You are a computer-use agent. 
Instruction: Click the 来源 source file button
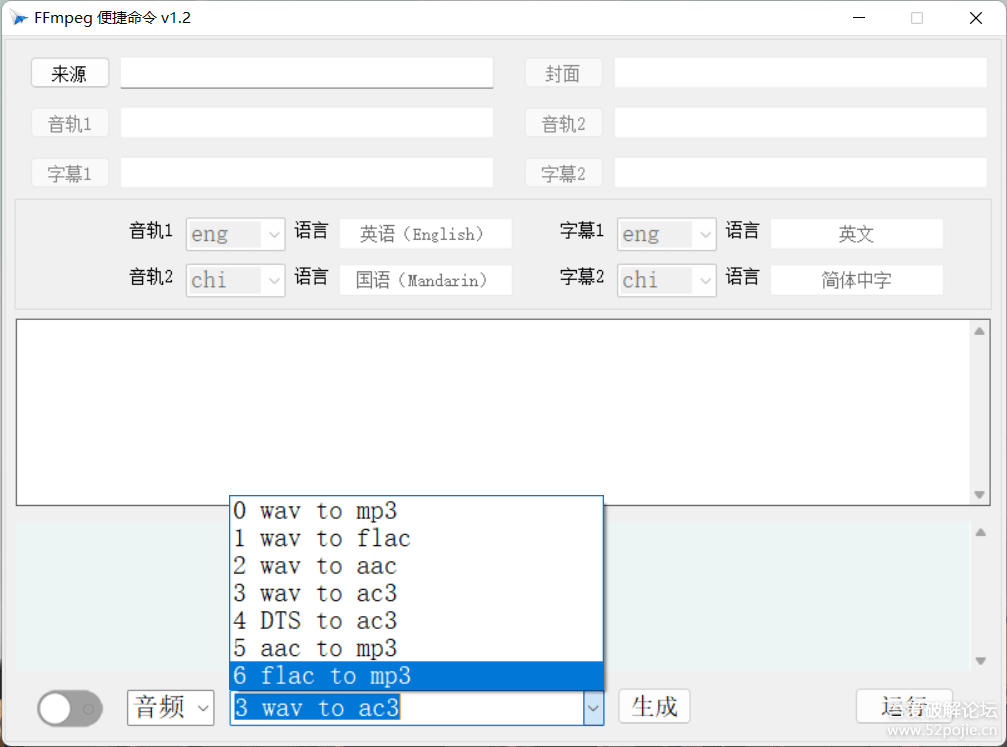click(69, 72)
